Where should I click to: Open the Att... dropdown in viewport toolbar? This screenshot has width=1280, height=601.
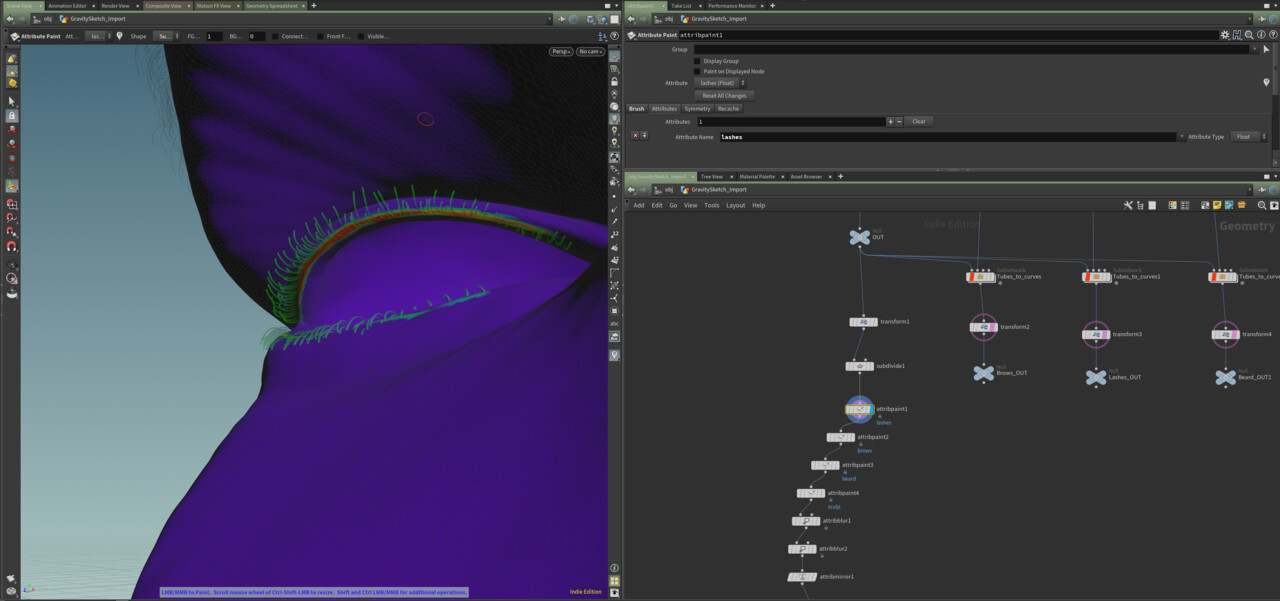point(96,36)
